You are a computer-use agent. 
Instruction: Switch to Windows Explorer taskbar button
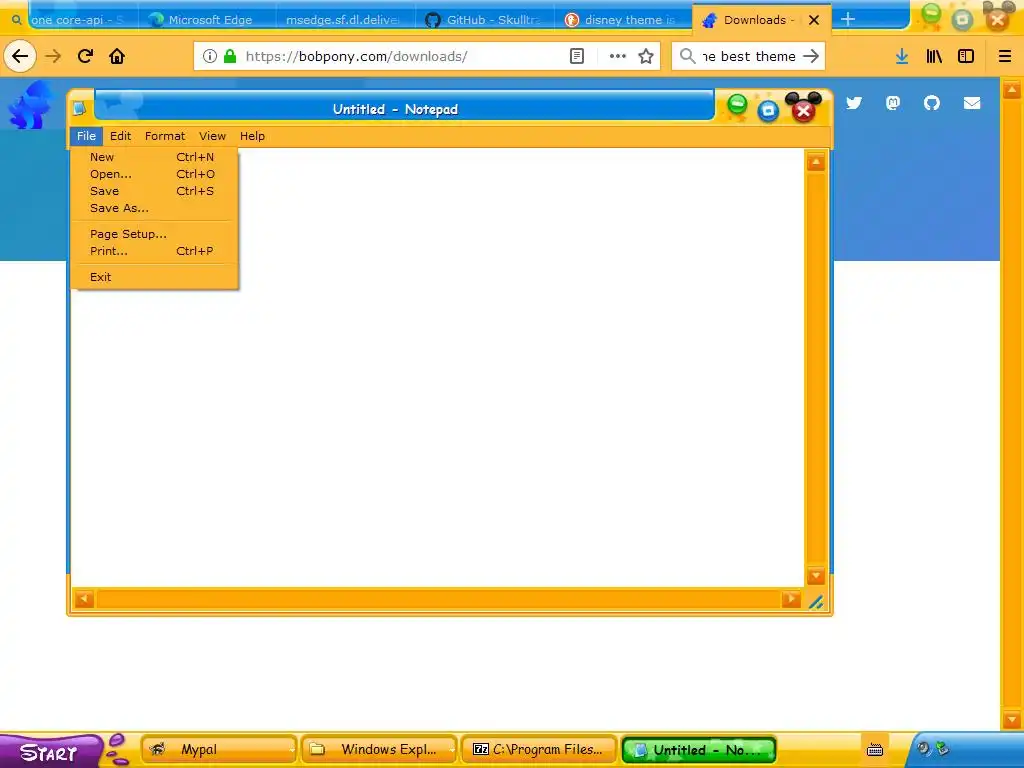click(379, 750)
